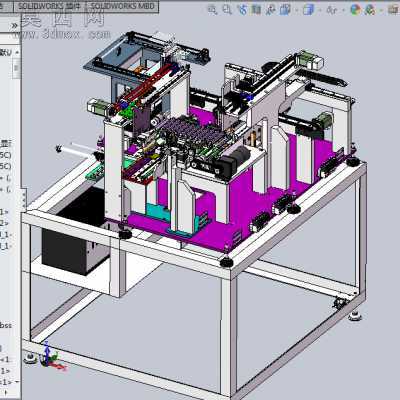Expand the feature panel with the double chevron
Viewport: 400px width, 400px height.
pos(14,25)
